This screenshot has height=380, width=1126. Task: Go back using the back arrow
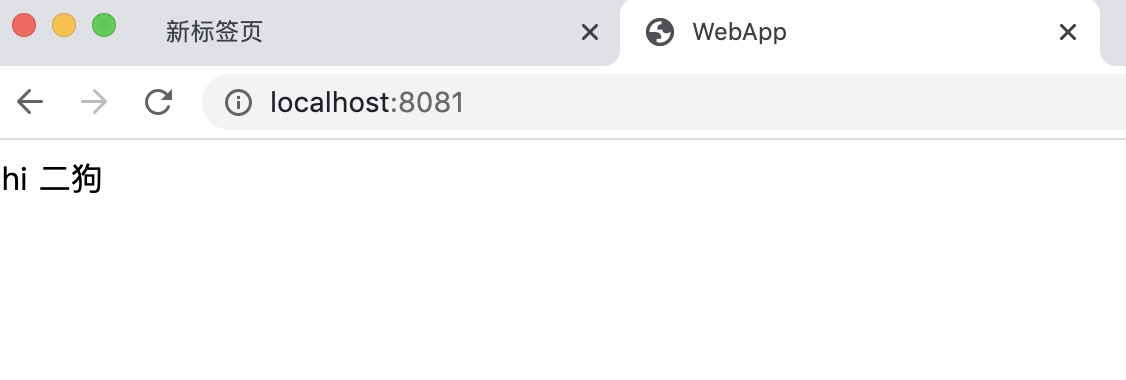(x=30, y=102)
